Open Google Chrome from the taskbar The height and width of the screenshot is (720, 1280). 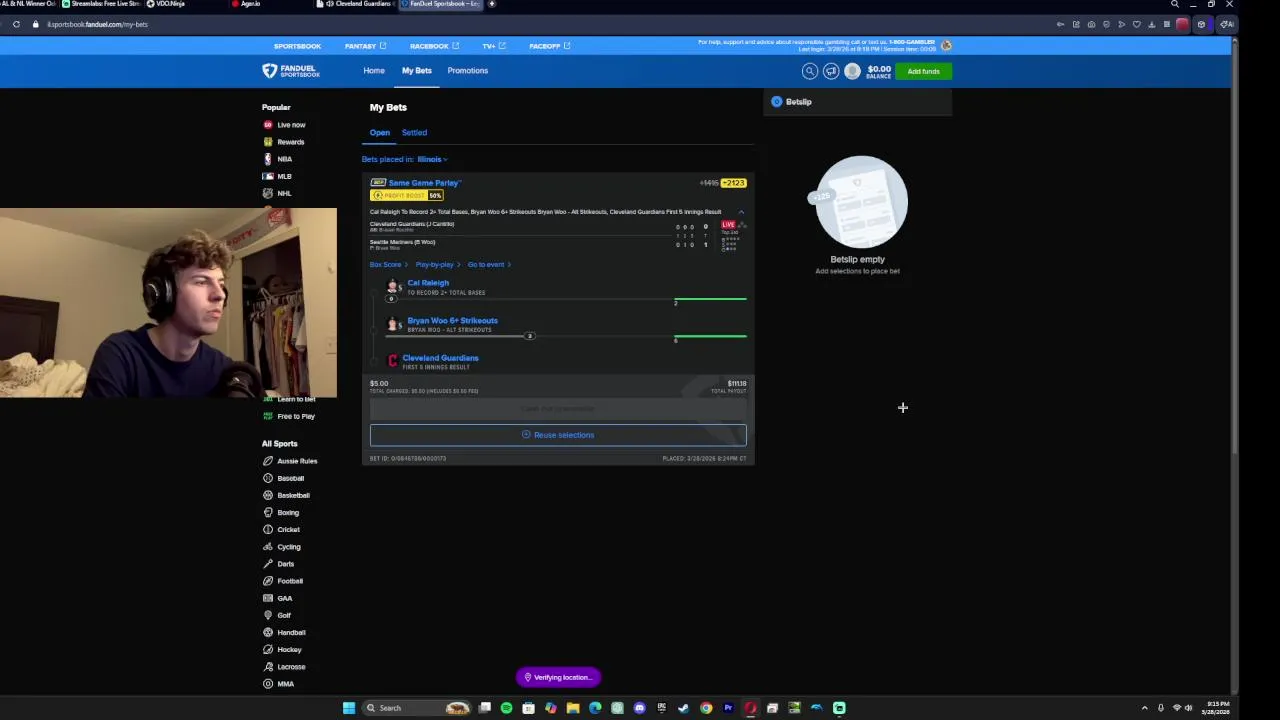pos(706,708)
